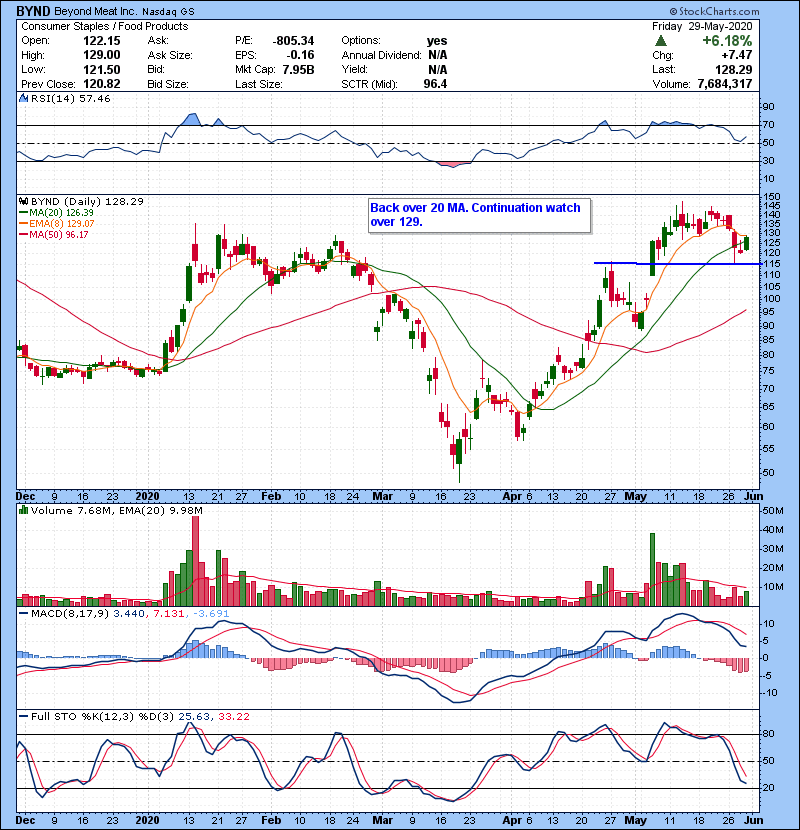800x830 pixels.
Task: Click the +6.18% percent change
Action: pyautogui.click(x=727, y=41)
